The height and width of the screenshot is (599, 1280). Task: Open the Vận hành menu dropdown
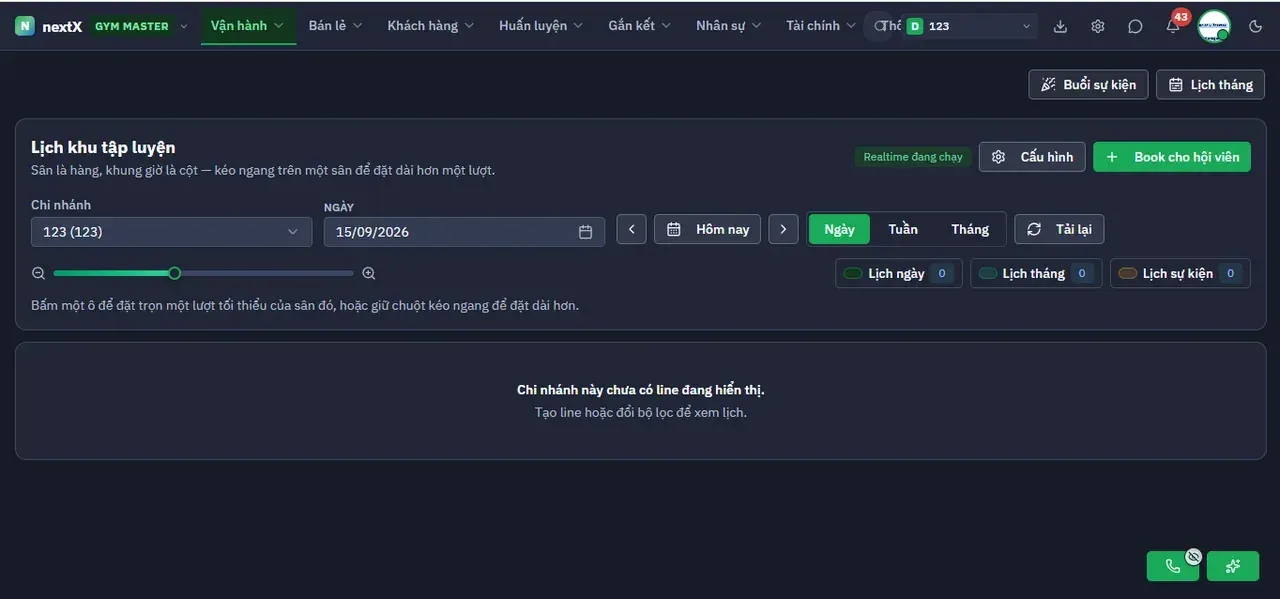click(248, 26)
